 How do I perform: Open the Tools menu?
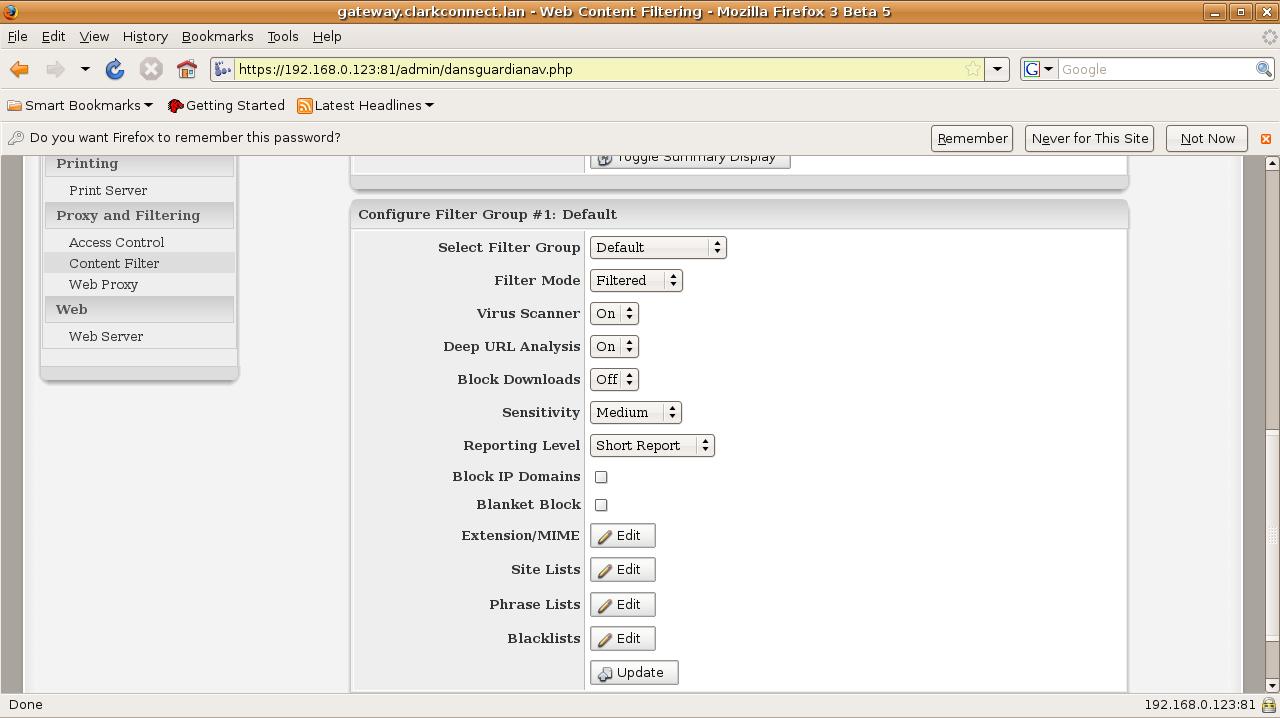point(282,36)
